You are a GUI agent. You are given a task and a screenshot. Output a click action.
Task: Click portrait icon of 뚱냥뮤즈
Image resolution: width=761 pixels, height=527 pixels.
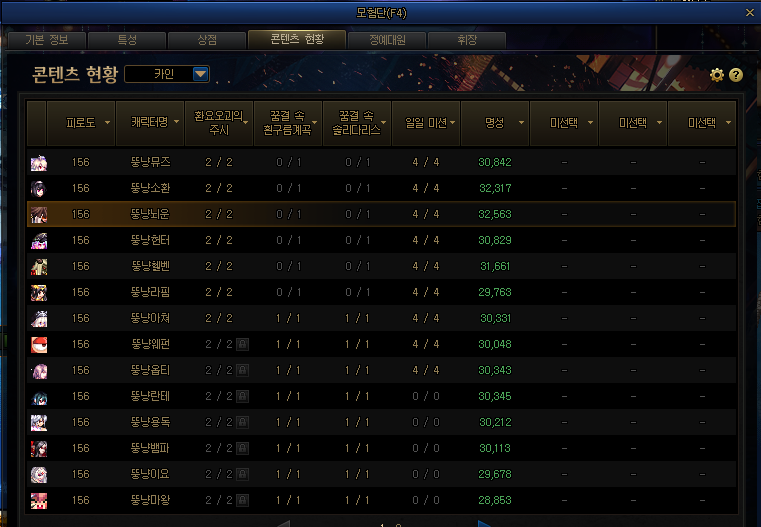39,162
